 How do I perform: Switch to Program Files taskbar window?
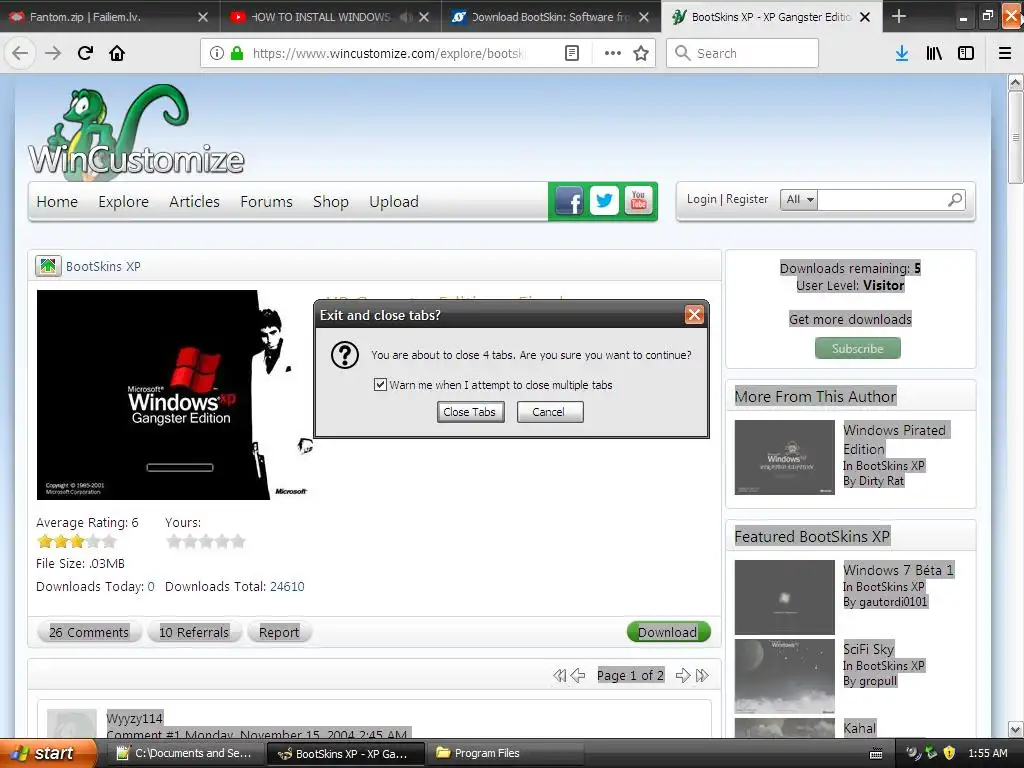507,753
